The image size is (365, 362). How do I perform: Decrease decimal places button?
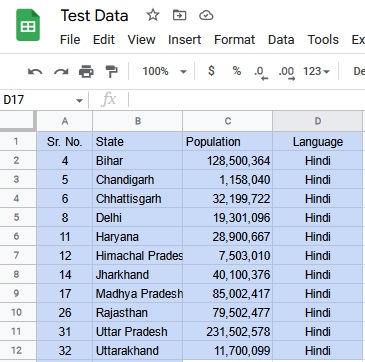click(x=261, y=73)
